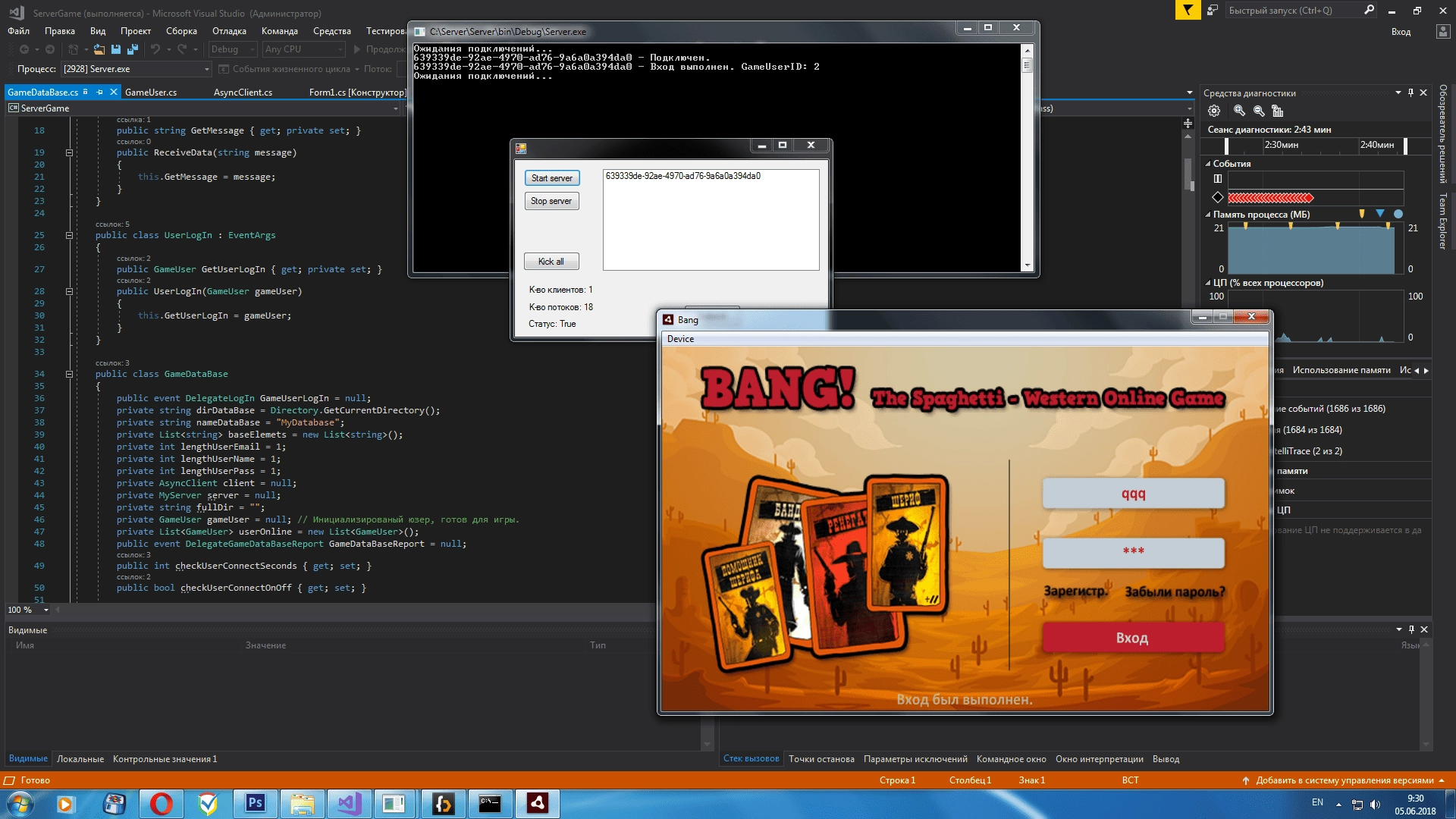This screenshot has height=819, width=1456.
Task: Toggle the blue triangle GC marker legend
Action: 1380,214
